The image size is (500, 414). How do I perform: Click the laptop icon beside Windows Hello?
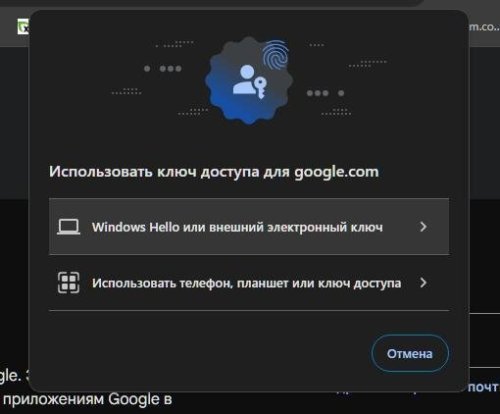(68, 227)
